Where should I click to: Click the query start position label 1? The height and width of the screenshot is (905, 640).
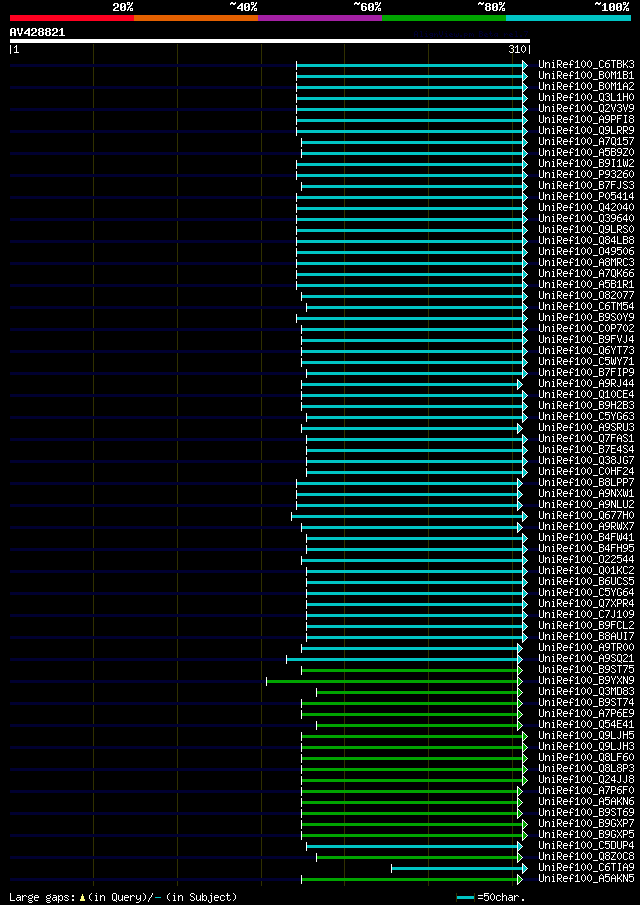15,50
